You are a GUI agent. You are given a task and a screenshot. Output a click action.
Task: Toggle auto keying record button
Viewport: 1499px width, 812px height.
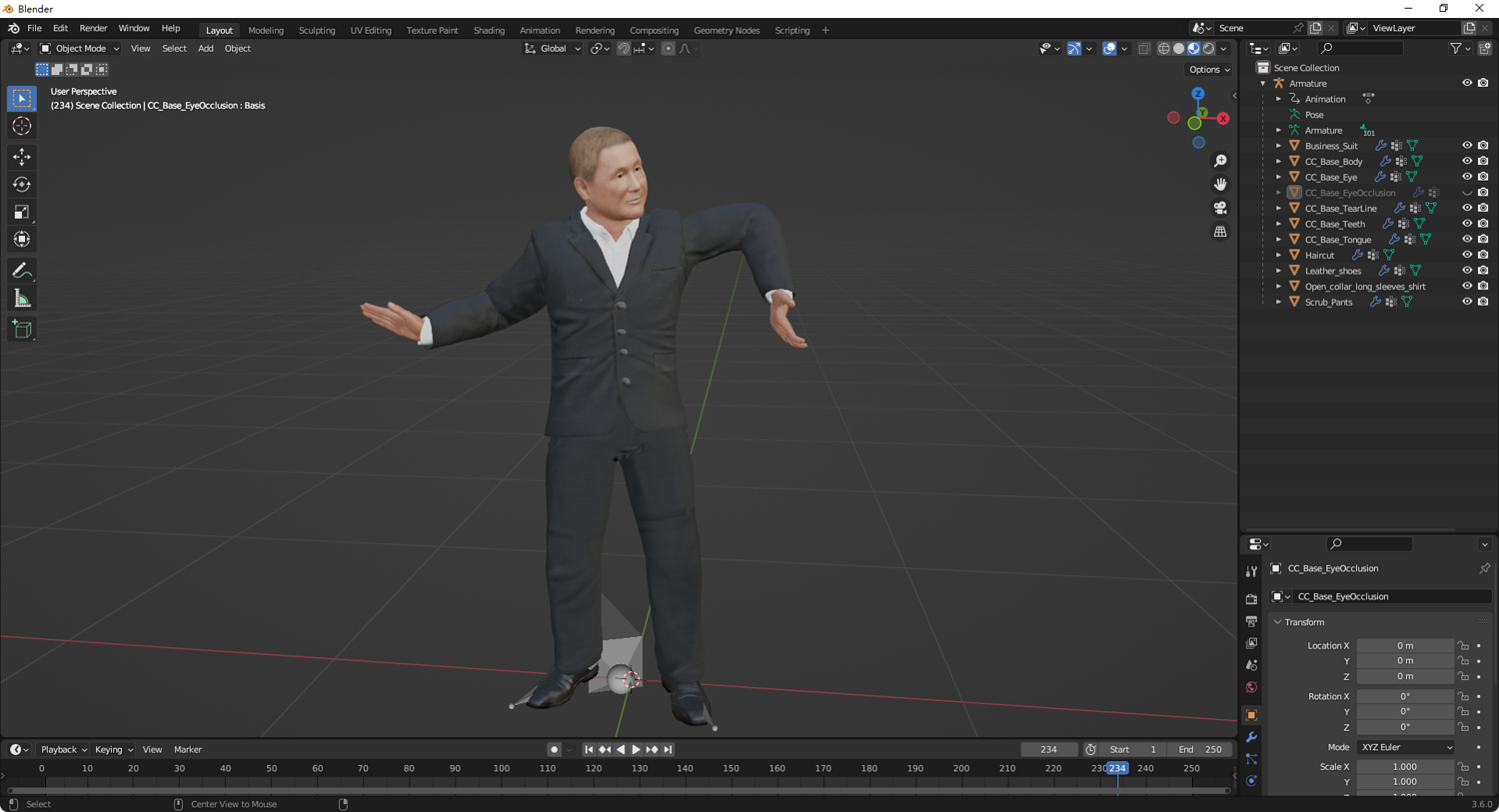click(x=555, y=749)
